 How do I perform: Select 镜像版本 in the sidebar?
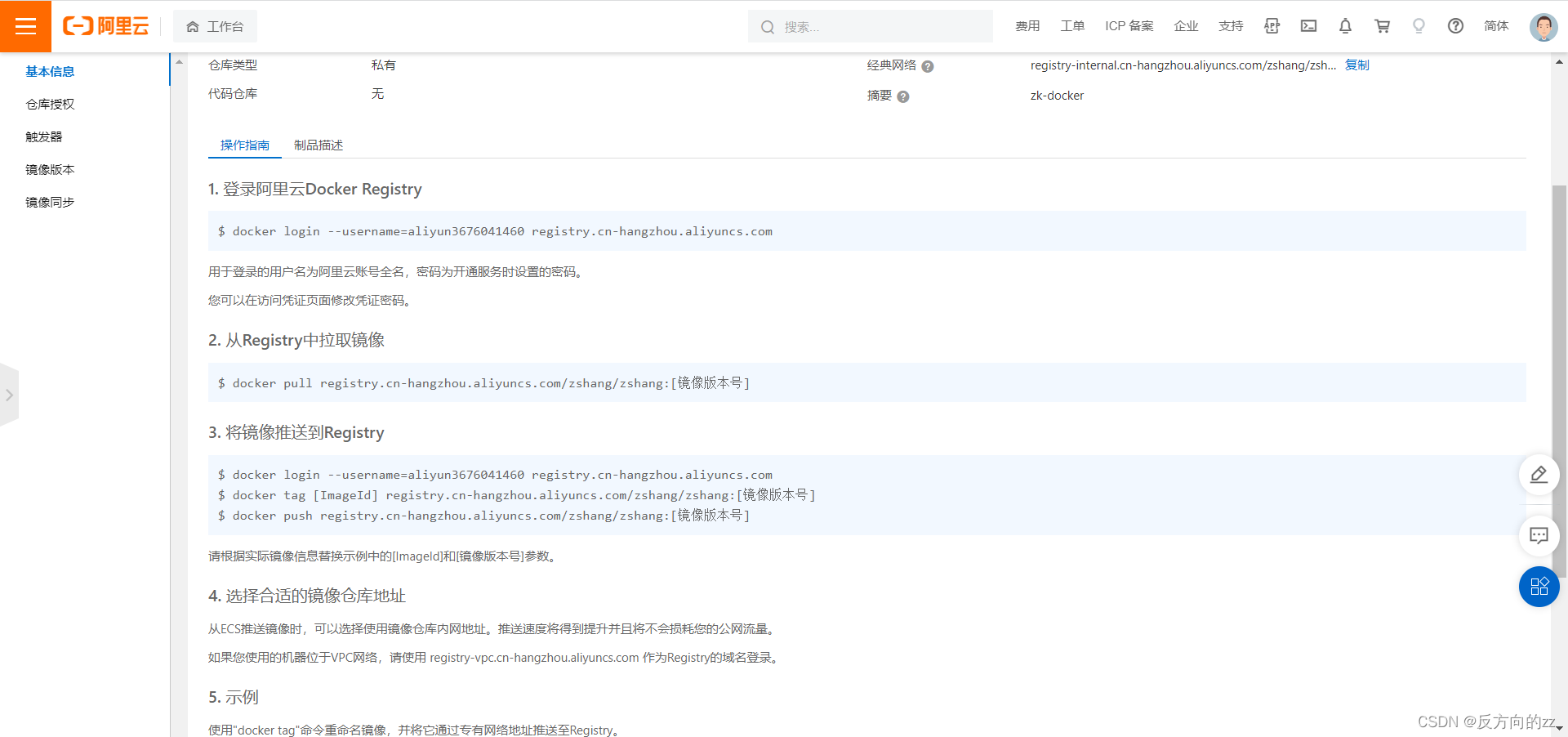[50, 169]
